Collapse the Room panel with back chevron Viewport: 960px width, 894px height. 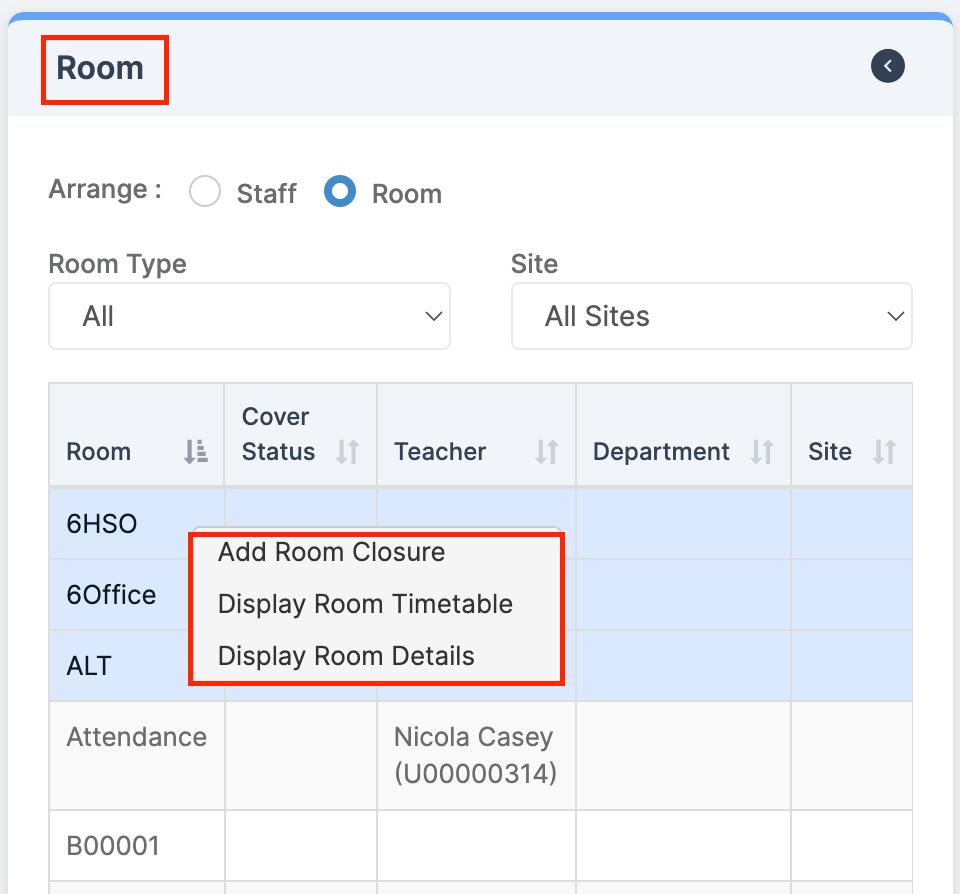pyautogui.click(x=888, y=66)
